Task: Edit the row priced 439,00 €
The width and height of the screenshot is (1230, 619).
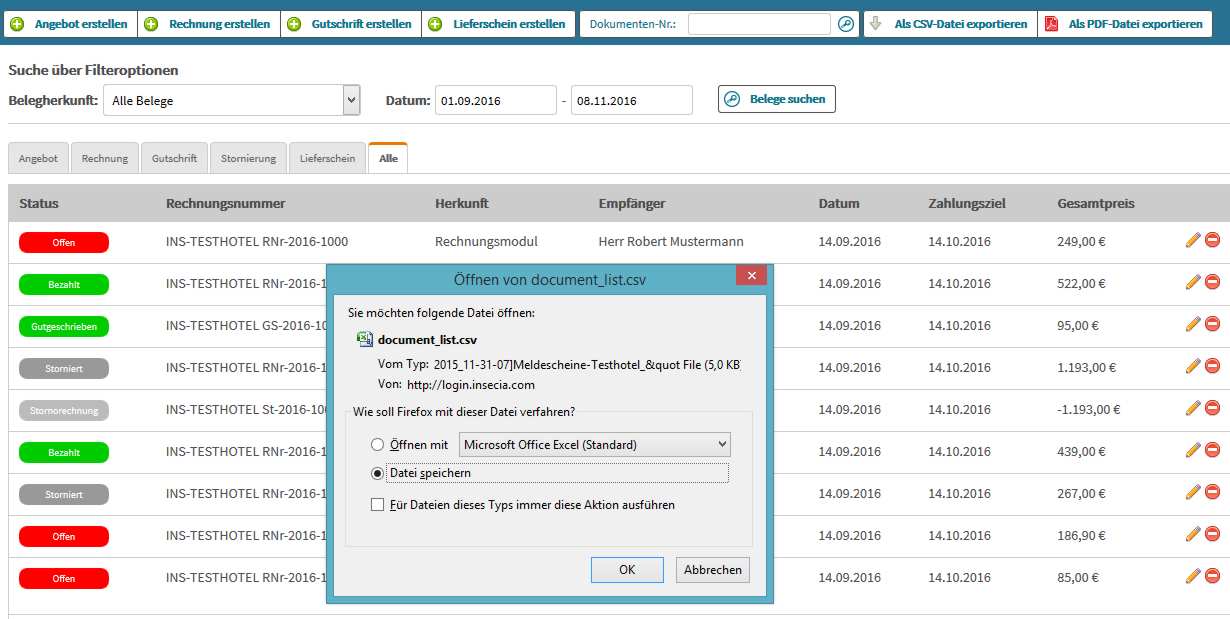Action: [1192, 450]
